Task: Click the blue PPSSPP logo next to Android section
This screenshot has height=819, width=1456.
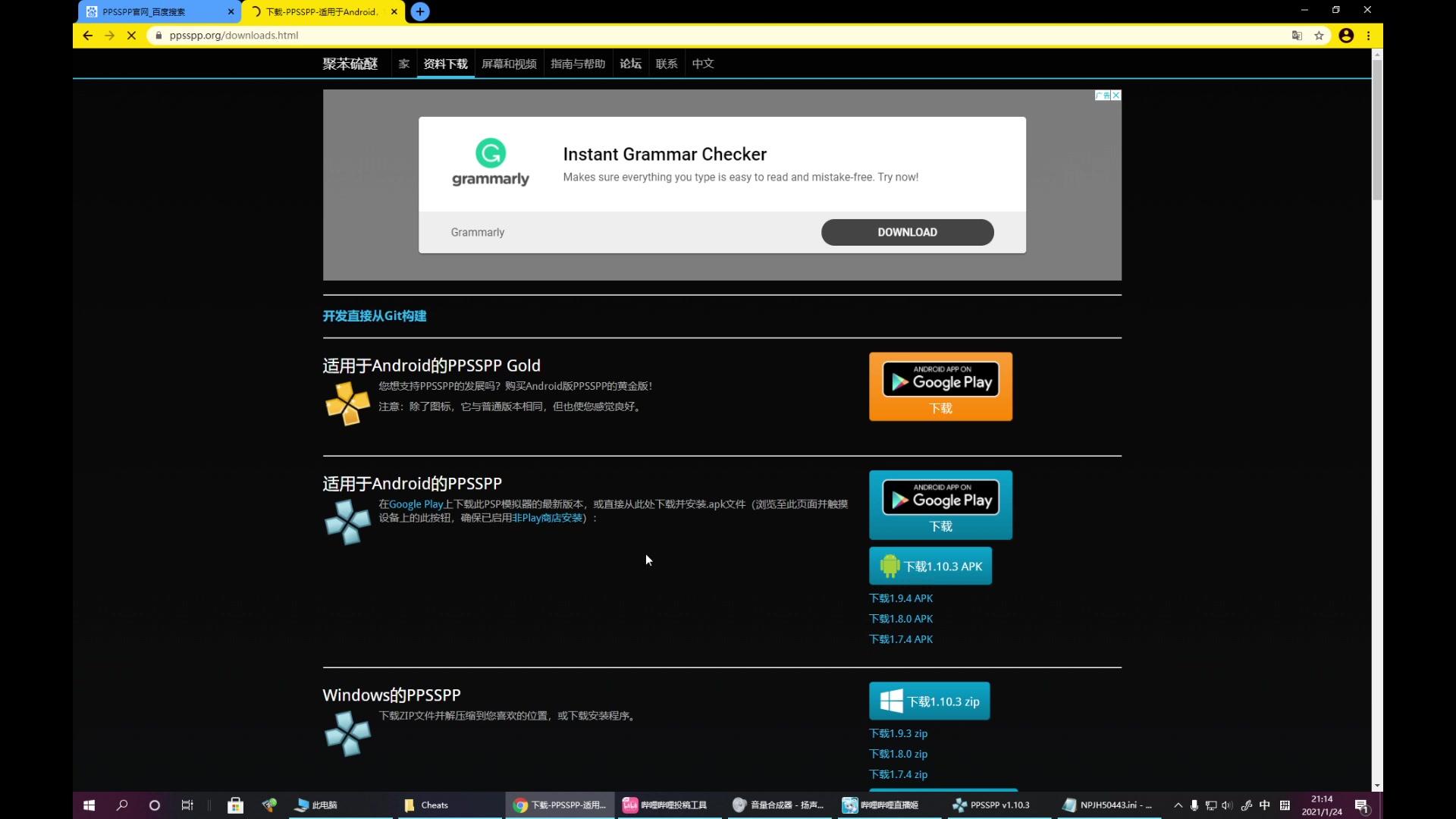Action: (x=347, y=522)
